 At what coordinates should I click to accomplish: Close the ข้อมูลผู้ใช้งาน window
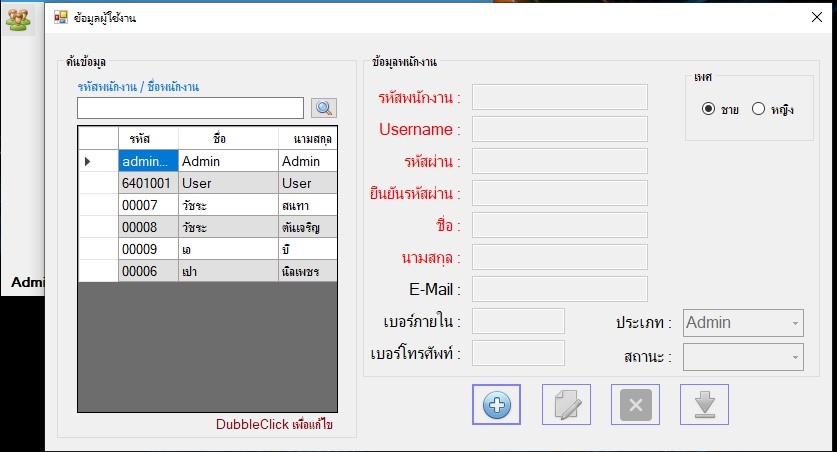click(x=815, y=17)
